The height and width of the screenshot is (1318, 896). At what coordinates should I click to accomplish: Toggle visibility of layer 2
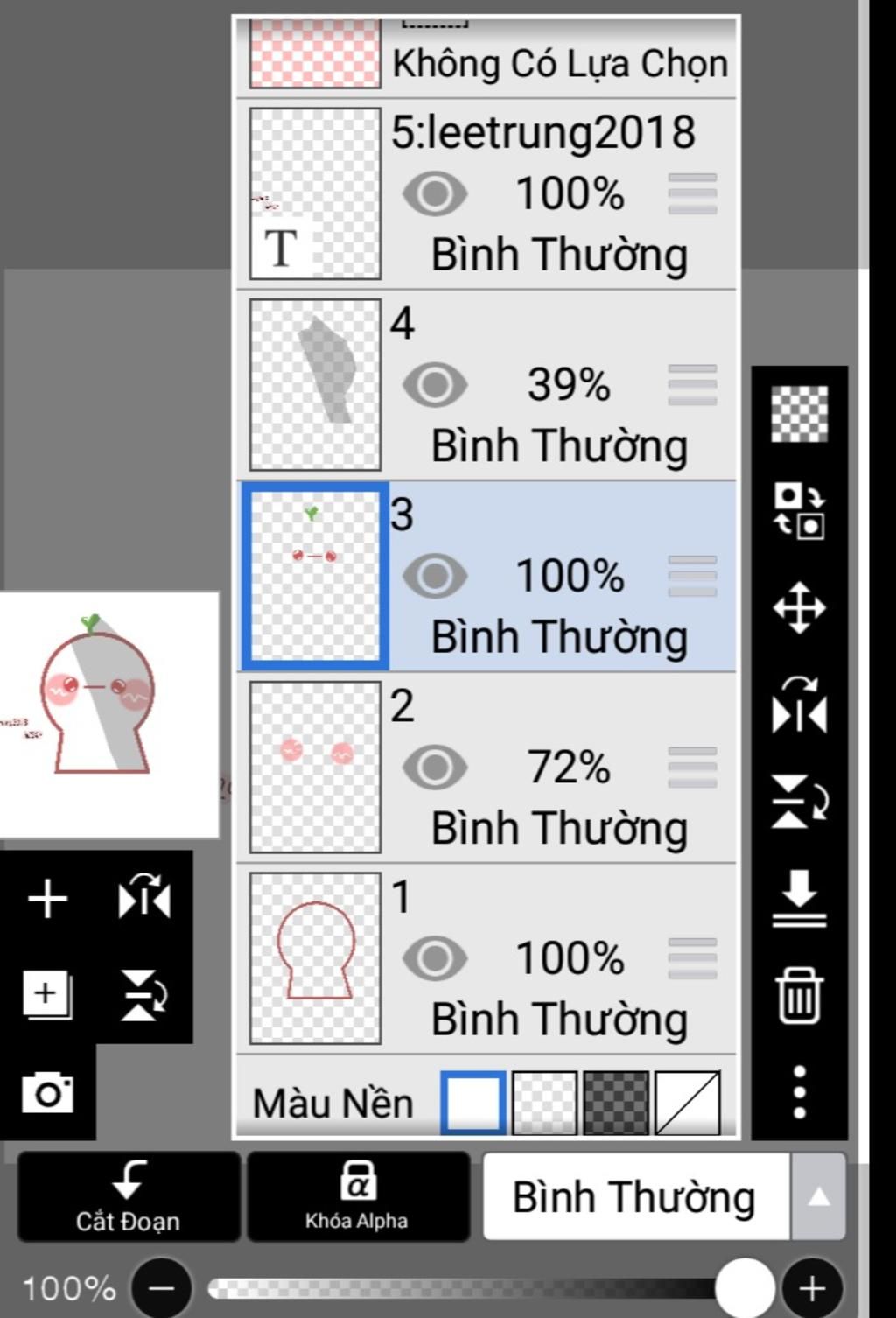[x=435, y=767]
